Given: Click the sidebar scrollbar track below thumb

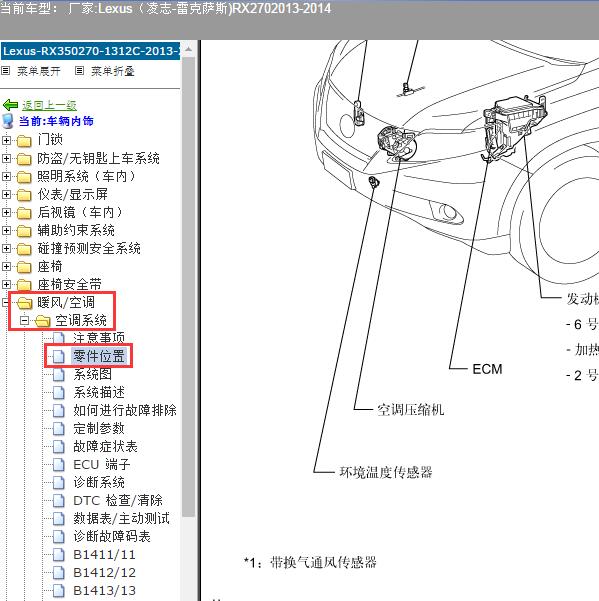Looking at the screenshot, I should [188, 559].
